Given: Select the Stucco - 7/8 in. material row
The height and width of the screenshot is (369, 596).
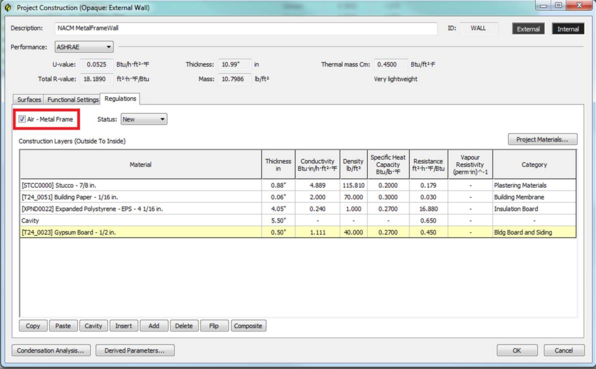Looking at the screenshot, I should coord(298,185).
